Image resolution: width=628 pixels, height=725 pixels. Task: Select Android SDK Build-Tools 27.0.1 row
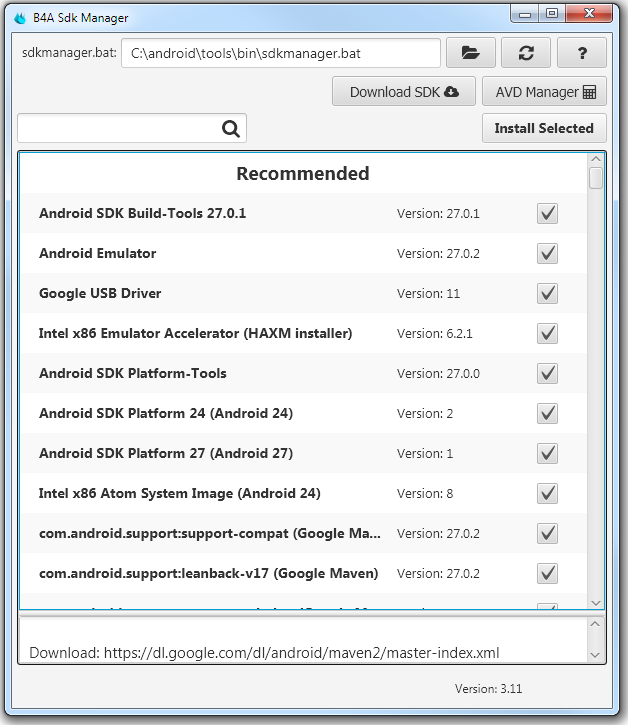tap(304, 213)
